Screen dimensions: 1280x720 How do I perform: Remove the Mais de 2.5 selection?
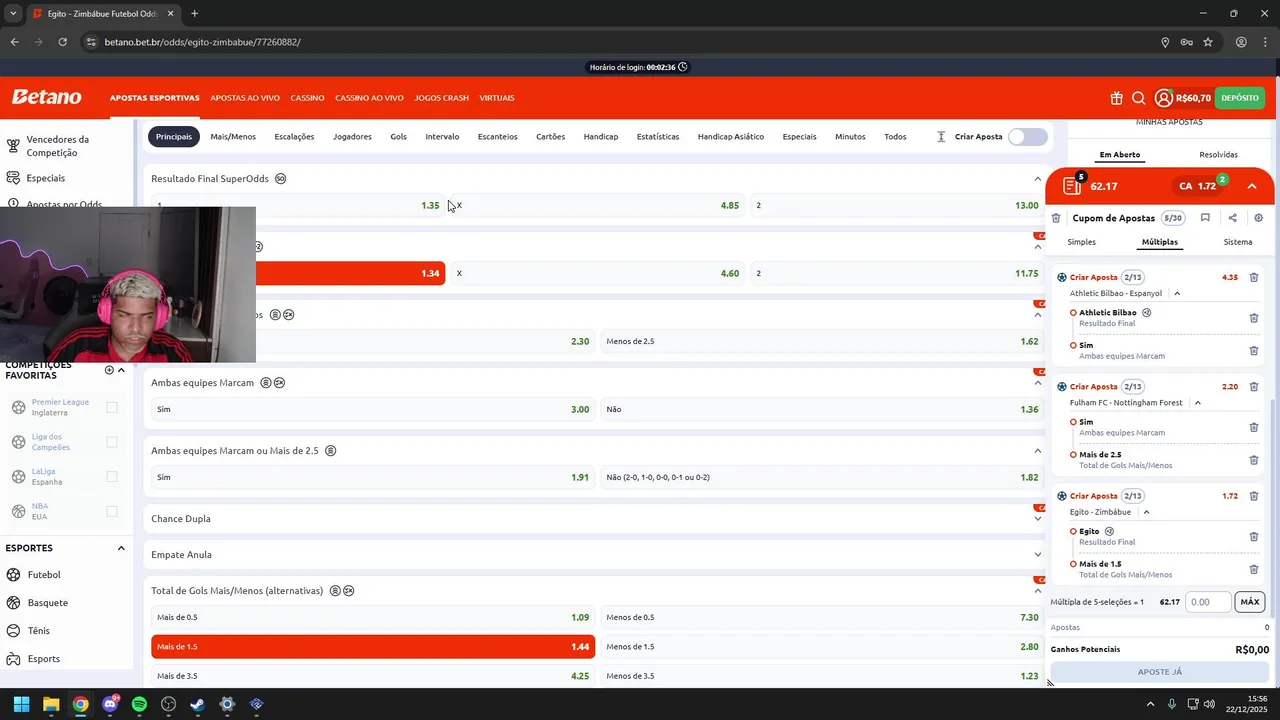click(1254, 460)
